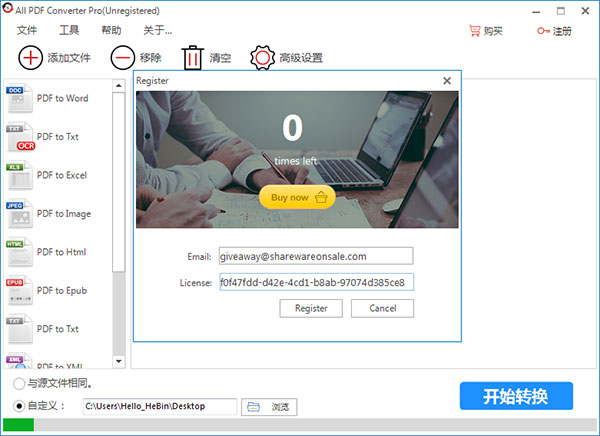
Task: Select the PDF to XML icon
Action: tap(19, 361)
